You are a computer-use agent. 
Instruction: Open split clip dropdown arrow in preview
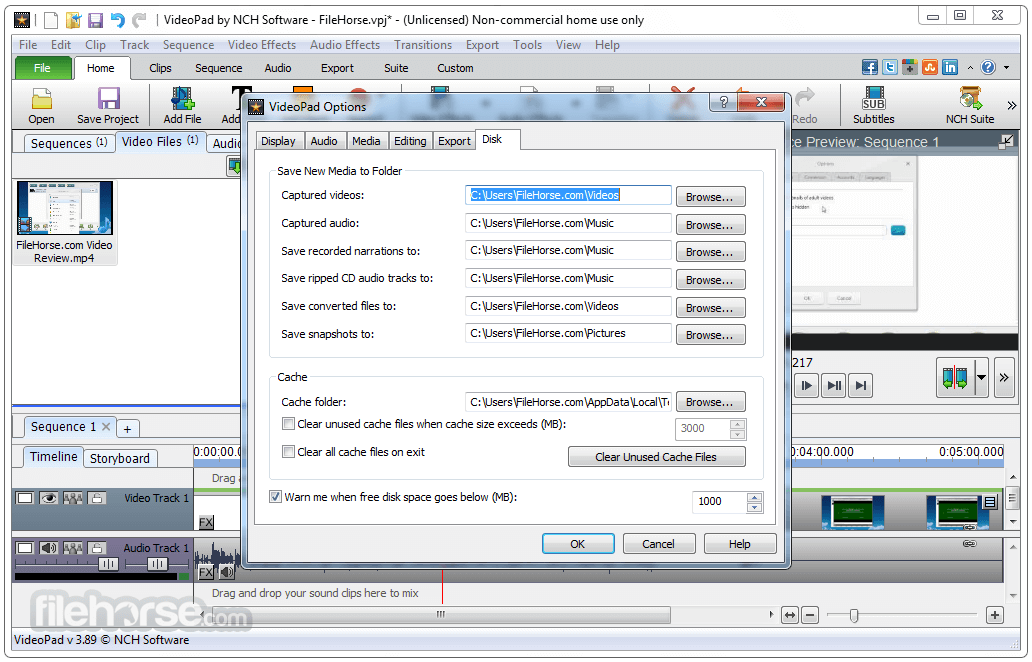point(981,378)
